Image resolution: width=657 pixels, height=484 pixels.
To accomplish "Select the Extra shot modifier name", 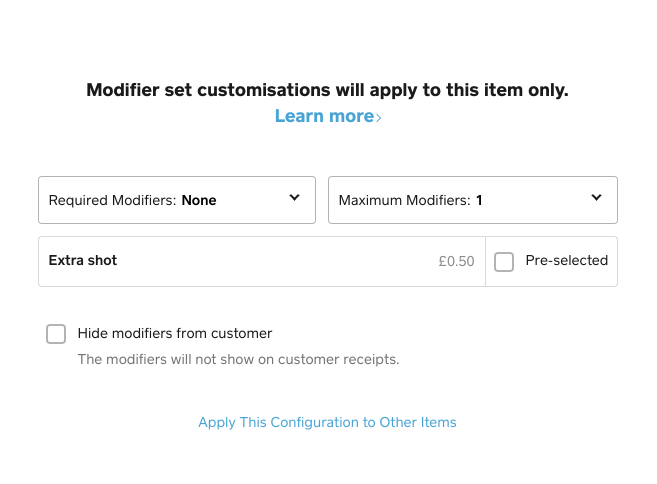I will point(83,261).
